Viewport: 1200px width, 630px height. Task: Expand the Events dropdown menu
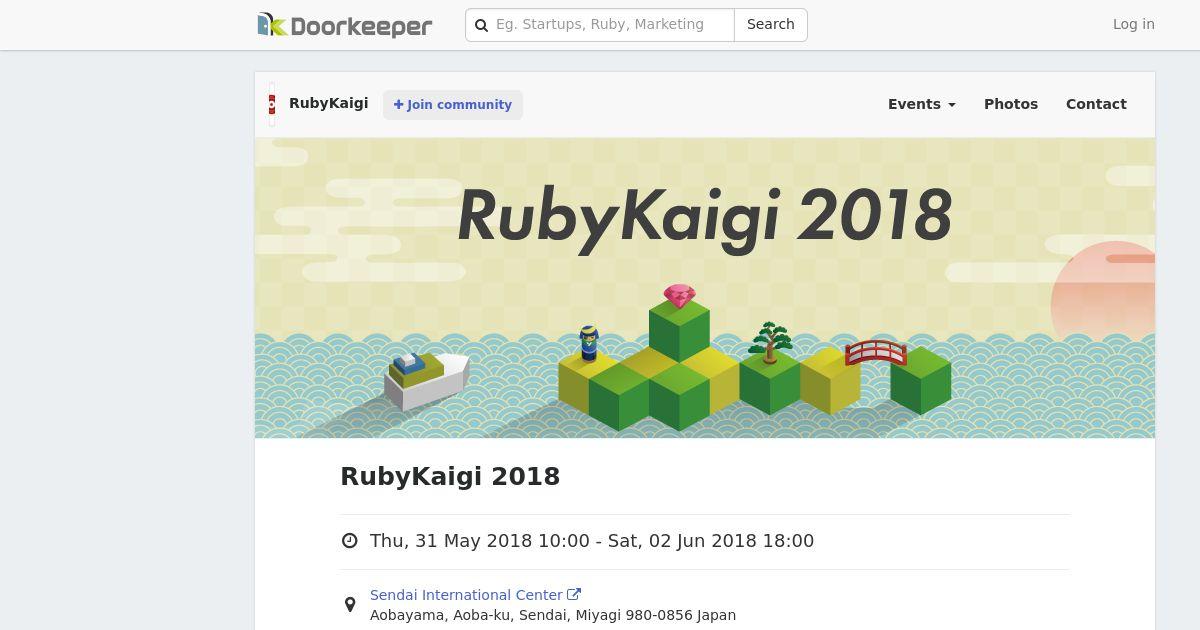(x=921, y=104)
